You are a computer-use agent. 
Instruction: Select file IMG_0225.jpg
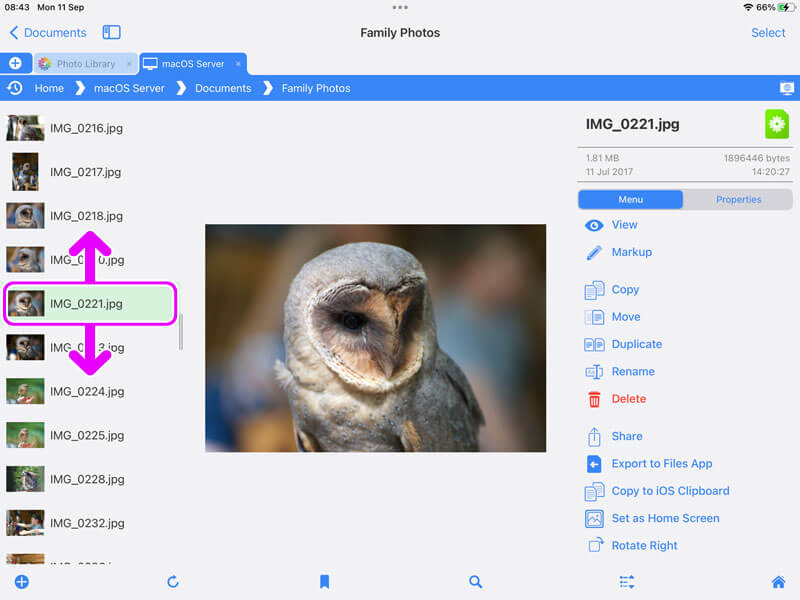tap(90, 435)
